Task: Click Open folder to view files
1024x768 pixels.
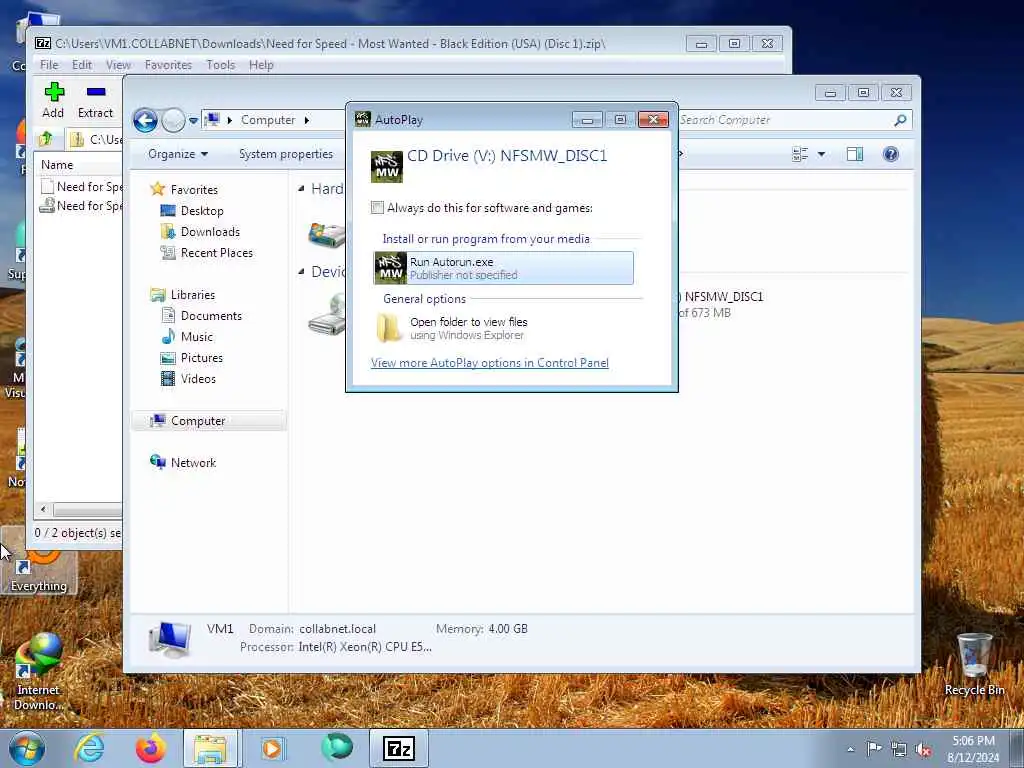Action: tap(504, 328)
